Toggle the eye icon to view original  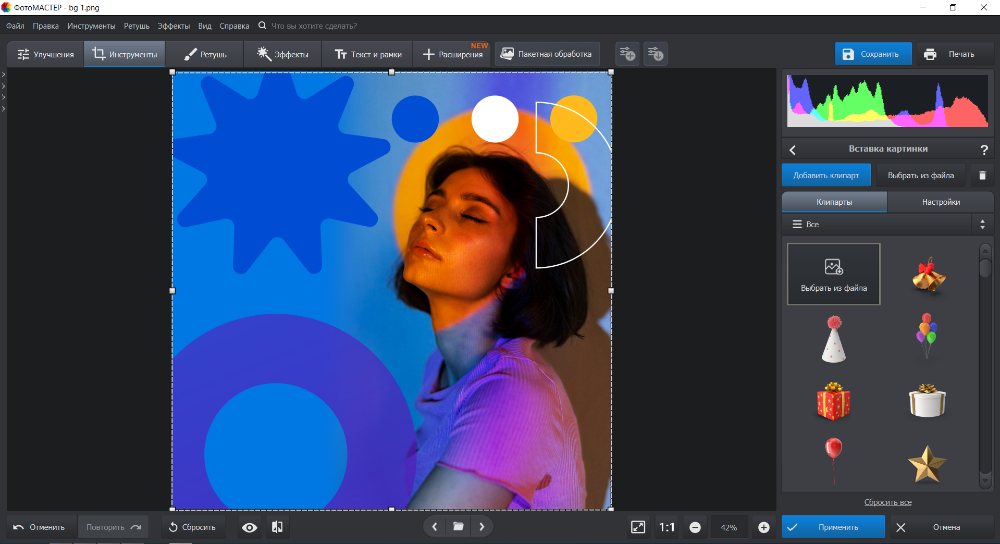point(250,527)
